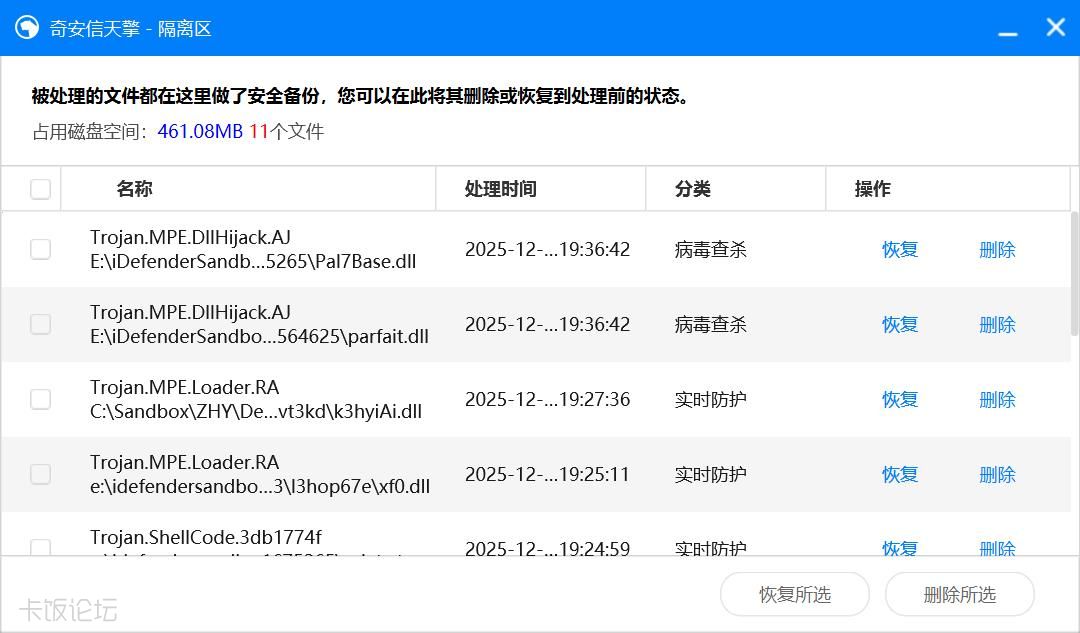Toggle the select-all checkbox in header
This screenshot has width=1080, height=633.
point(40,189)
